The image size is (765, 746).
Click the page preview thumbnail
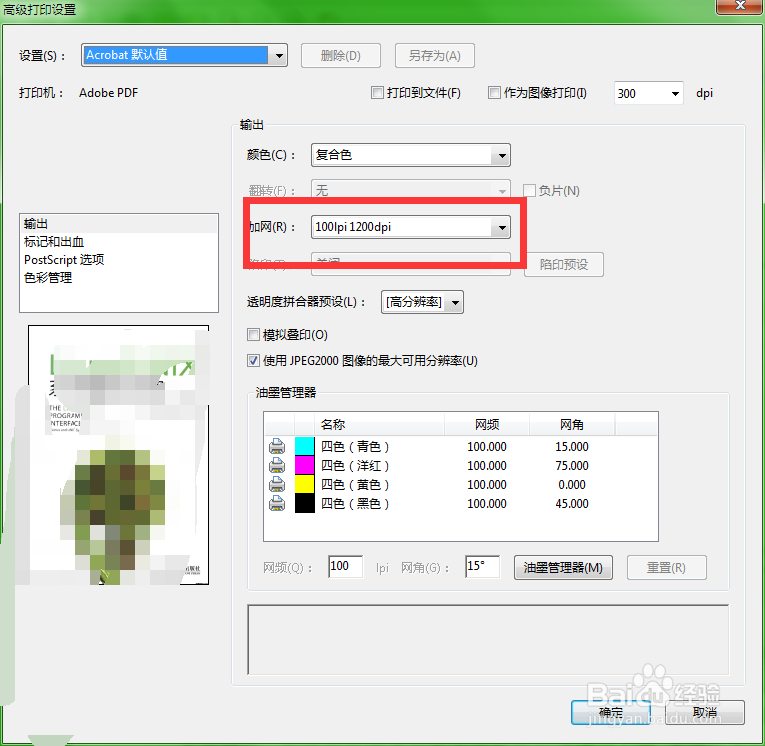tap(119, 455)
